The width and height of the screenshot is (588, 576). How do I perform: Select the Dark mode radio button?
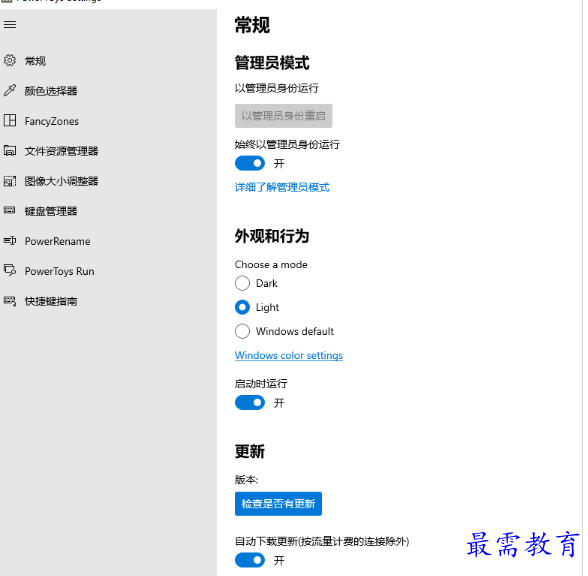(x=242, y=283)
